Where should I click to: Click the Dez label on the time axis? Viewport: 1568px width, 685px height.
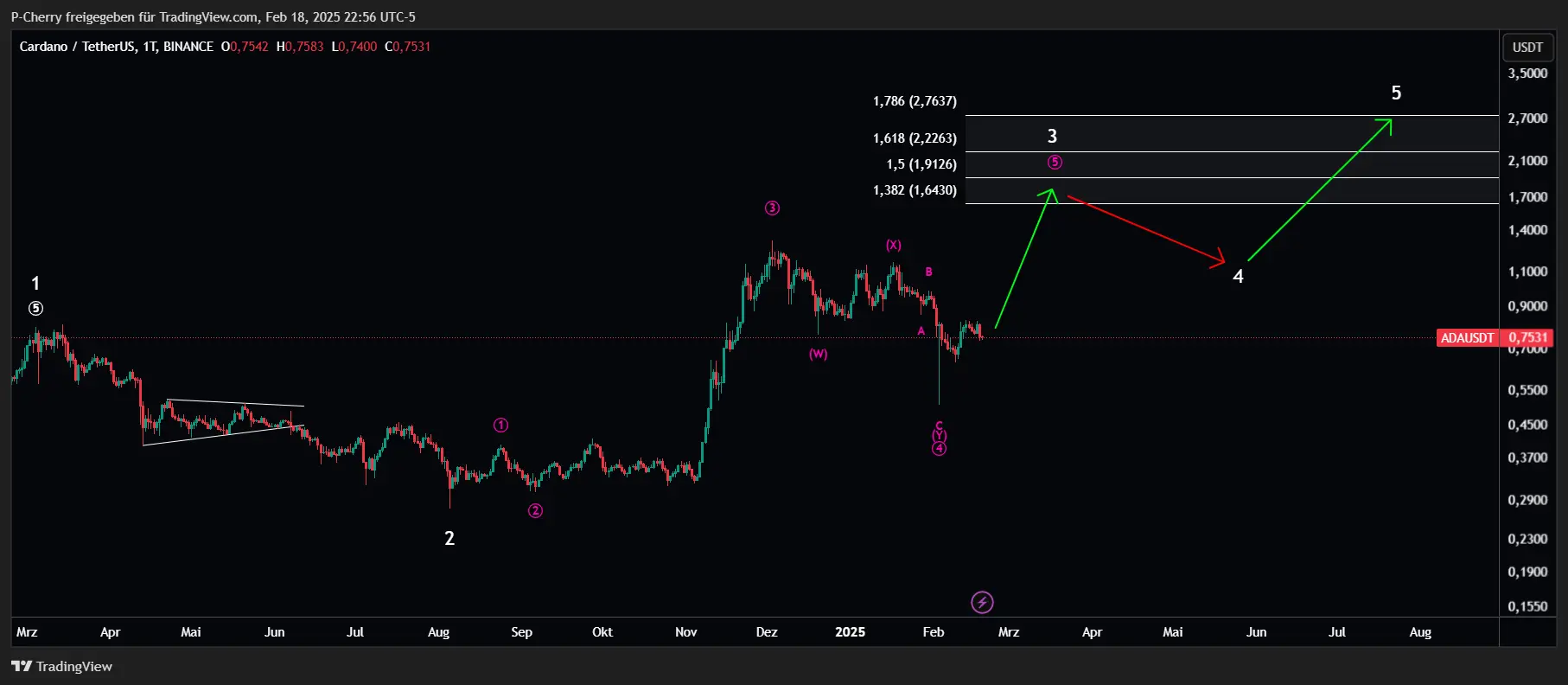[767, 632]
